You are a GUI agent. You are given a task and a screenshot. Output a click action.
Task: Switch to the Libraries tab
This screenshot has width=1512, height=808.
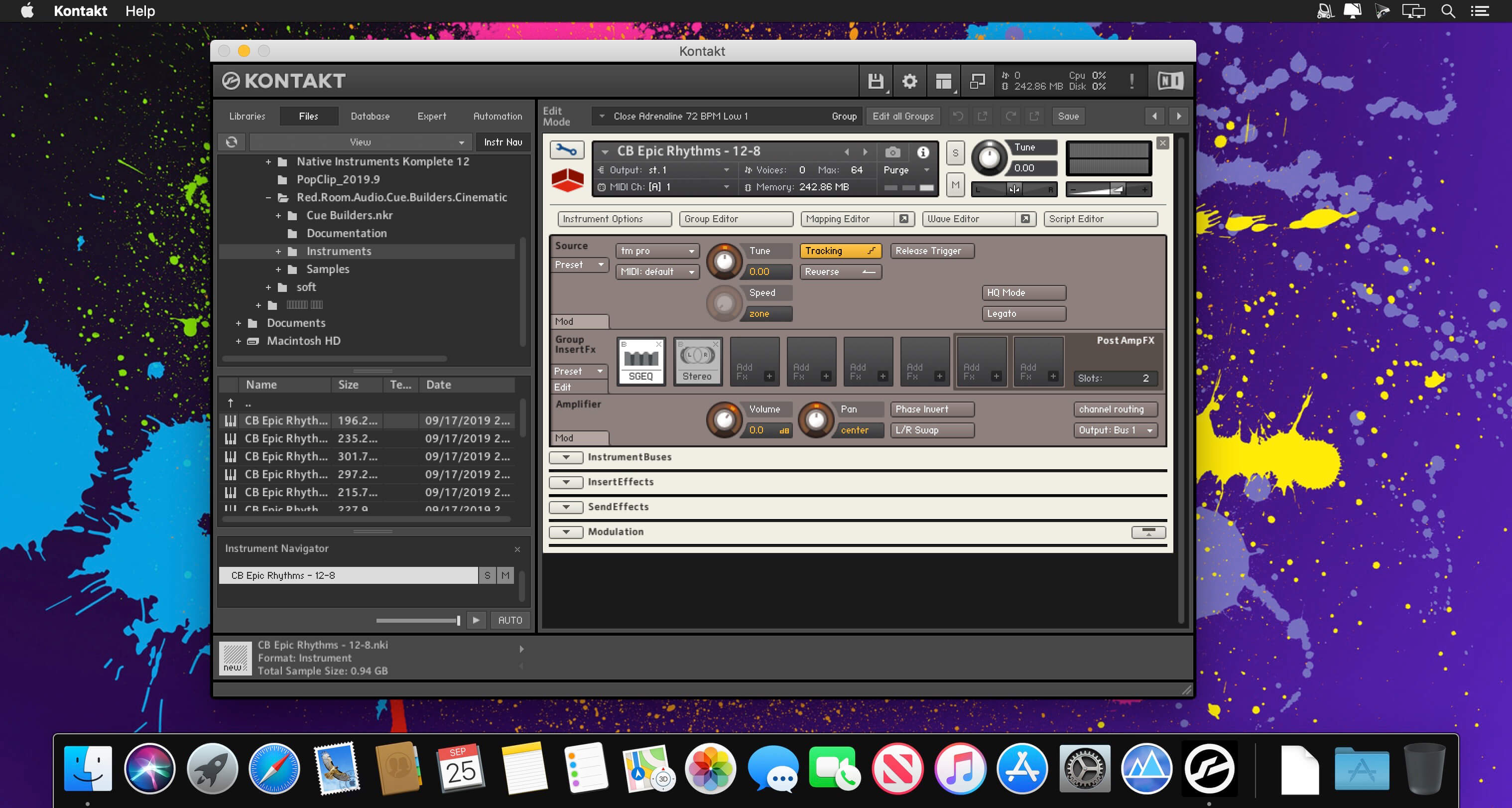(x=247, y=116)
